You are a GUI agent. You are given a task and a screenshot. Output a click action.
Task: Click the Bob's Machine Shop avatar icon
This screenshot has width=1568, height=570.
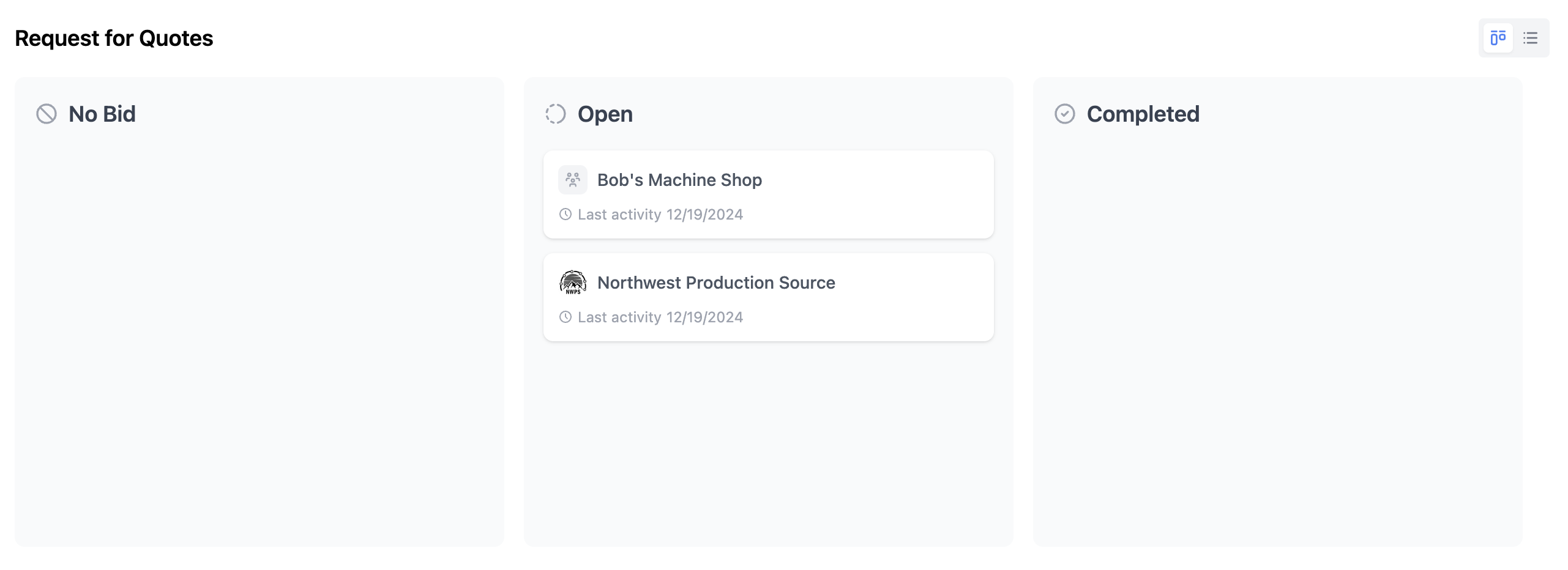point(572,180)
